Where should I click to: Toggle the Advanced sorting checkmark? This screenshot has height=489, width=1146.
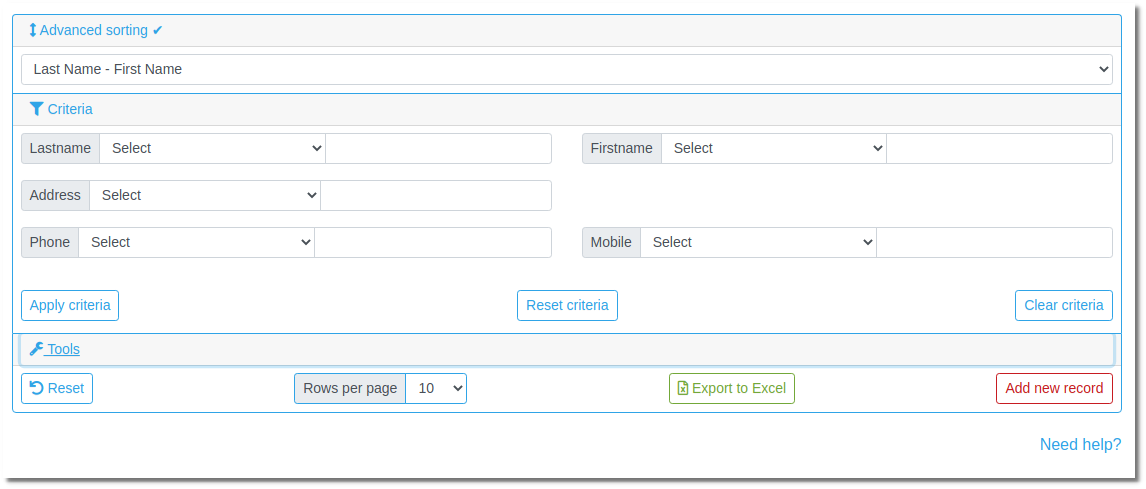tap(157, 31)
